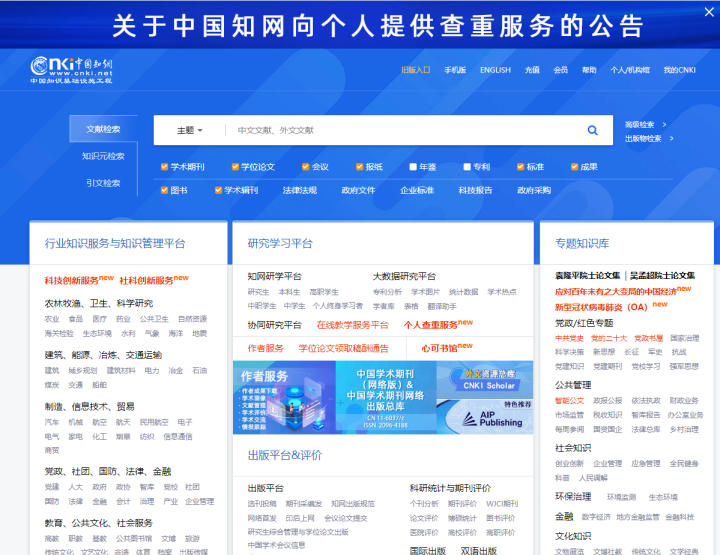Open the 主题 search field dropdown

pos(189,130)
